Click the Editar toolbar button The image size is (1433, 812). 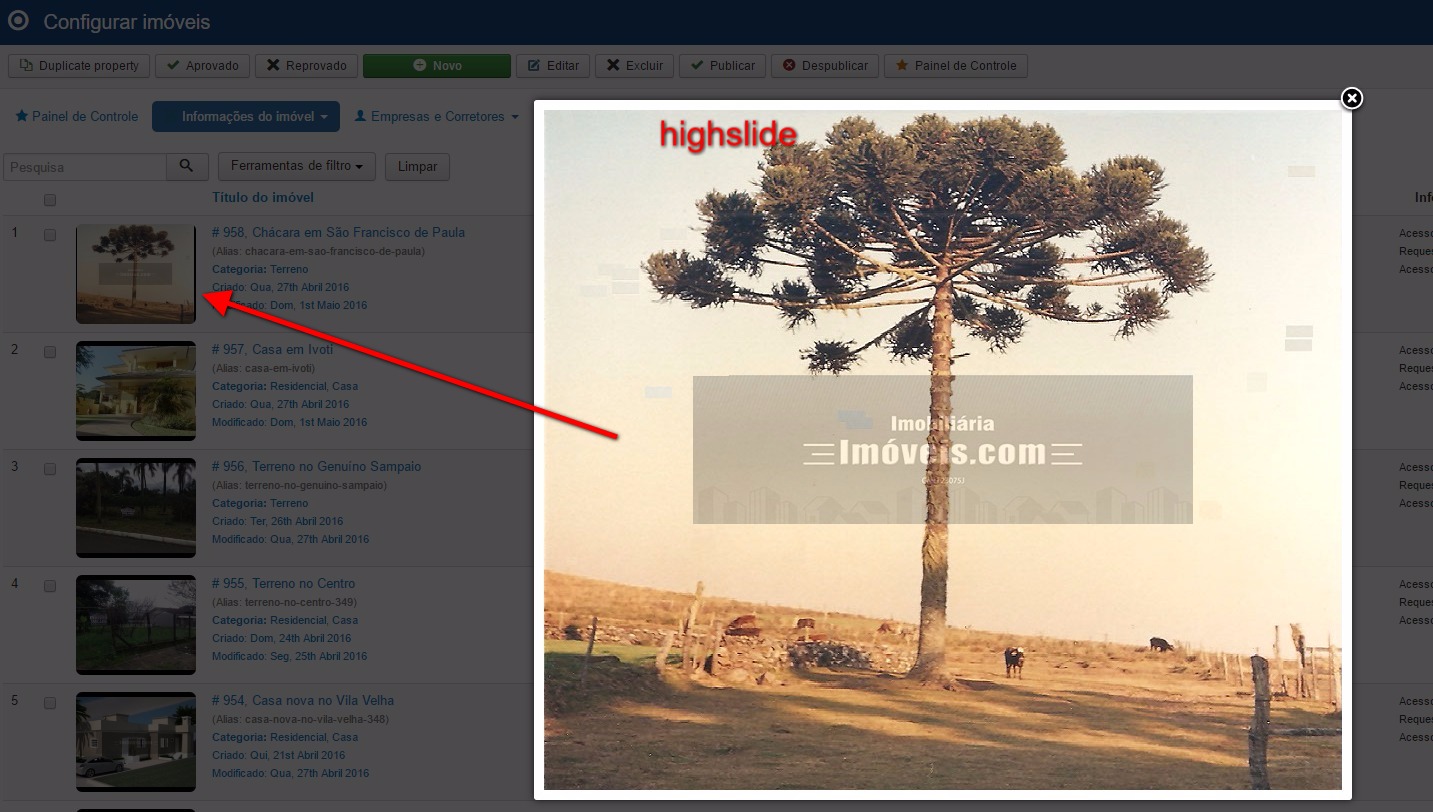pos(553,66)
